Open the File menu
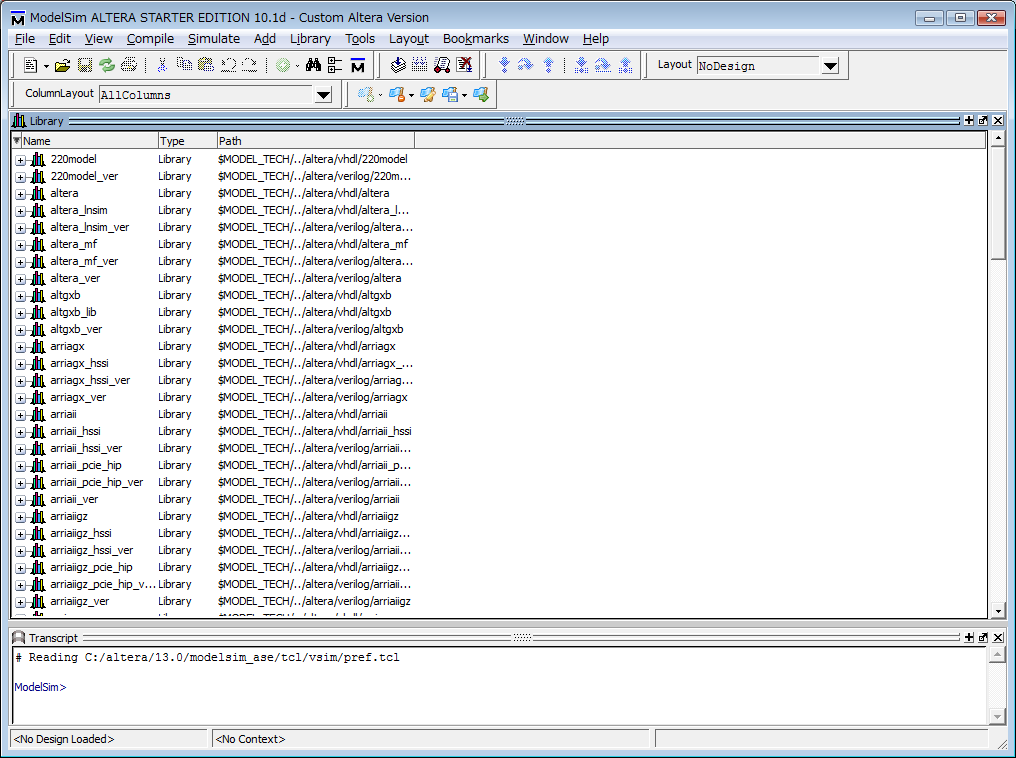Viewport: 1016px width, 758px height. pos(25,39)
